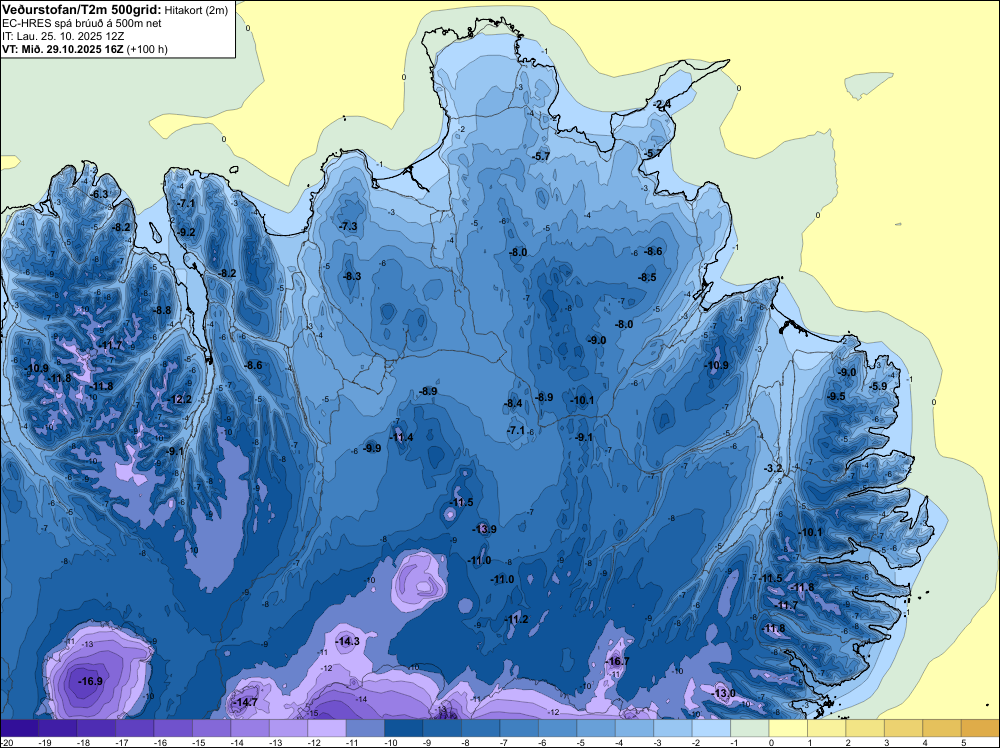The width and height of the screenshot is (1000, 748).
Task: Click the -8.5 temperature value
Action: pos(647,277)
